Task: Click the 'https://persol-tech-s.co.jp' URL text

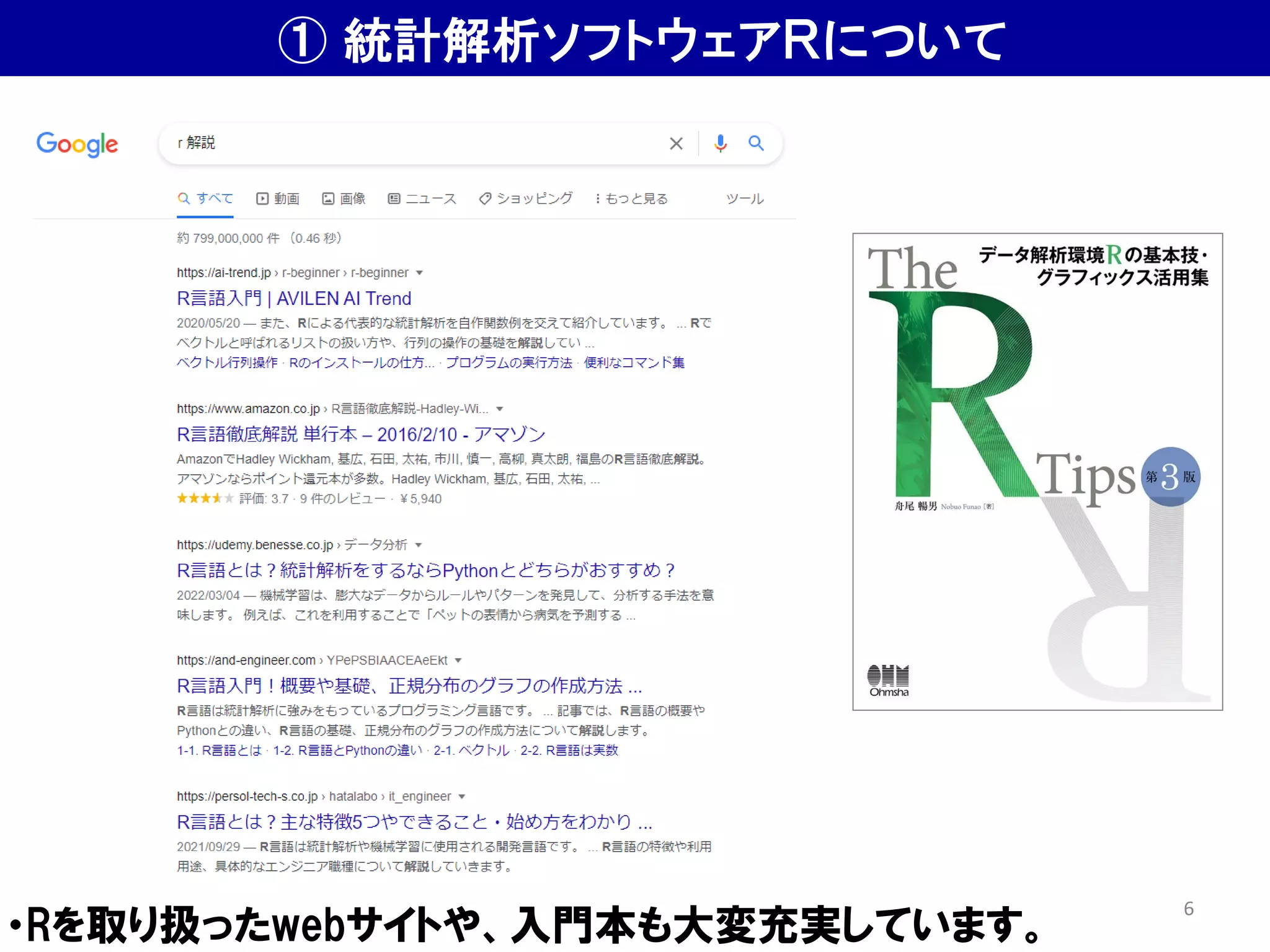Action: (x=247, y=797)
